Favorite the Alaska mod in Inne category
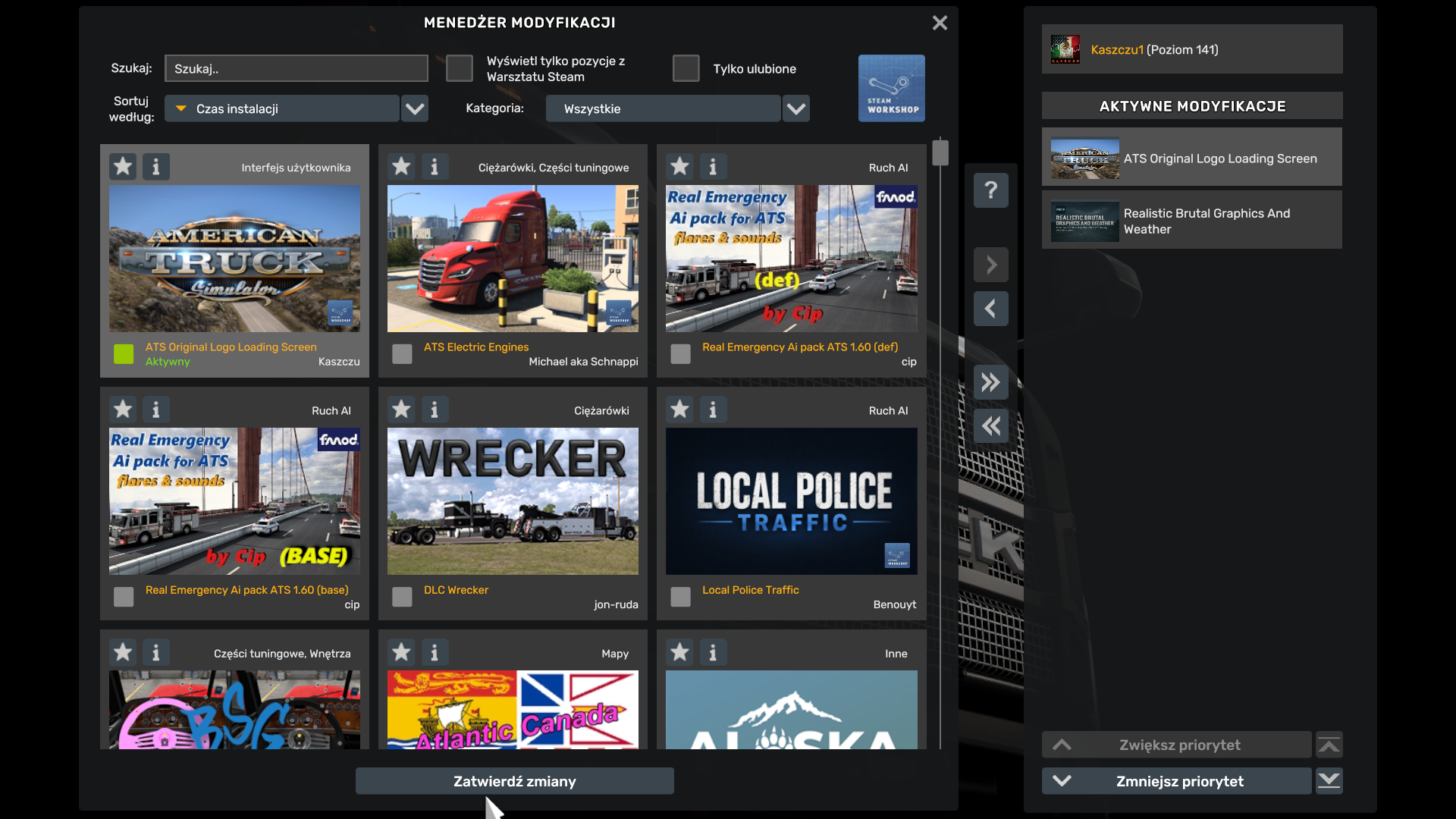Image resolution: width=1456 pixels, height=819 pixels. point(679,652)
